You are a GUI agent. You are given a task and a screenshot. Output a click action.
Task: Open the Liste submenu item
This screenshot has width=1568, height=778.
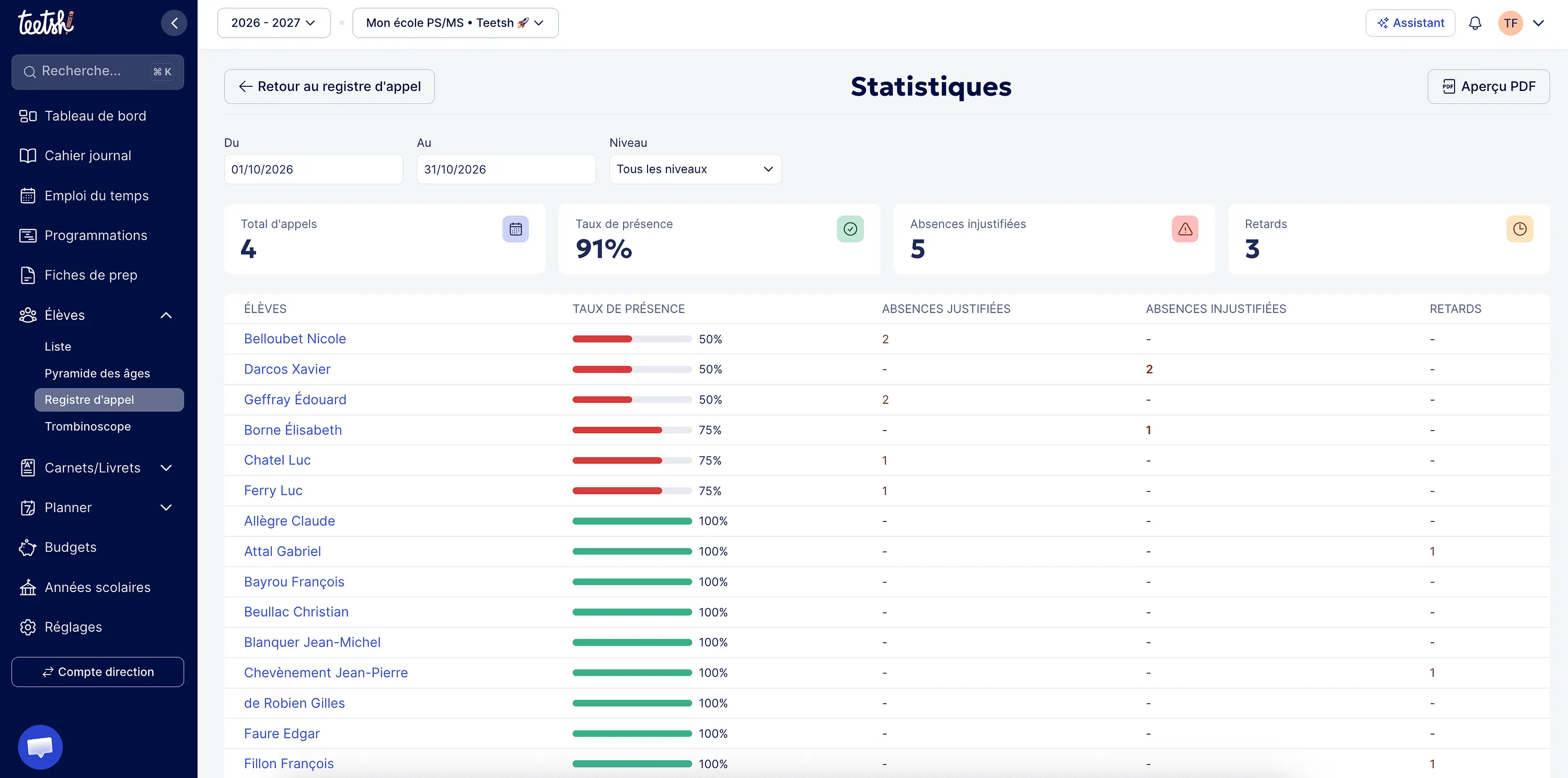point(58,347)
